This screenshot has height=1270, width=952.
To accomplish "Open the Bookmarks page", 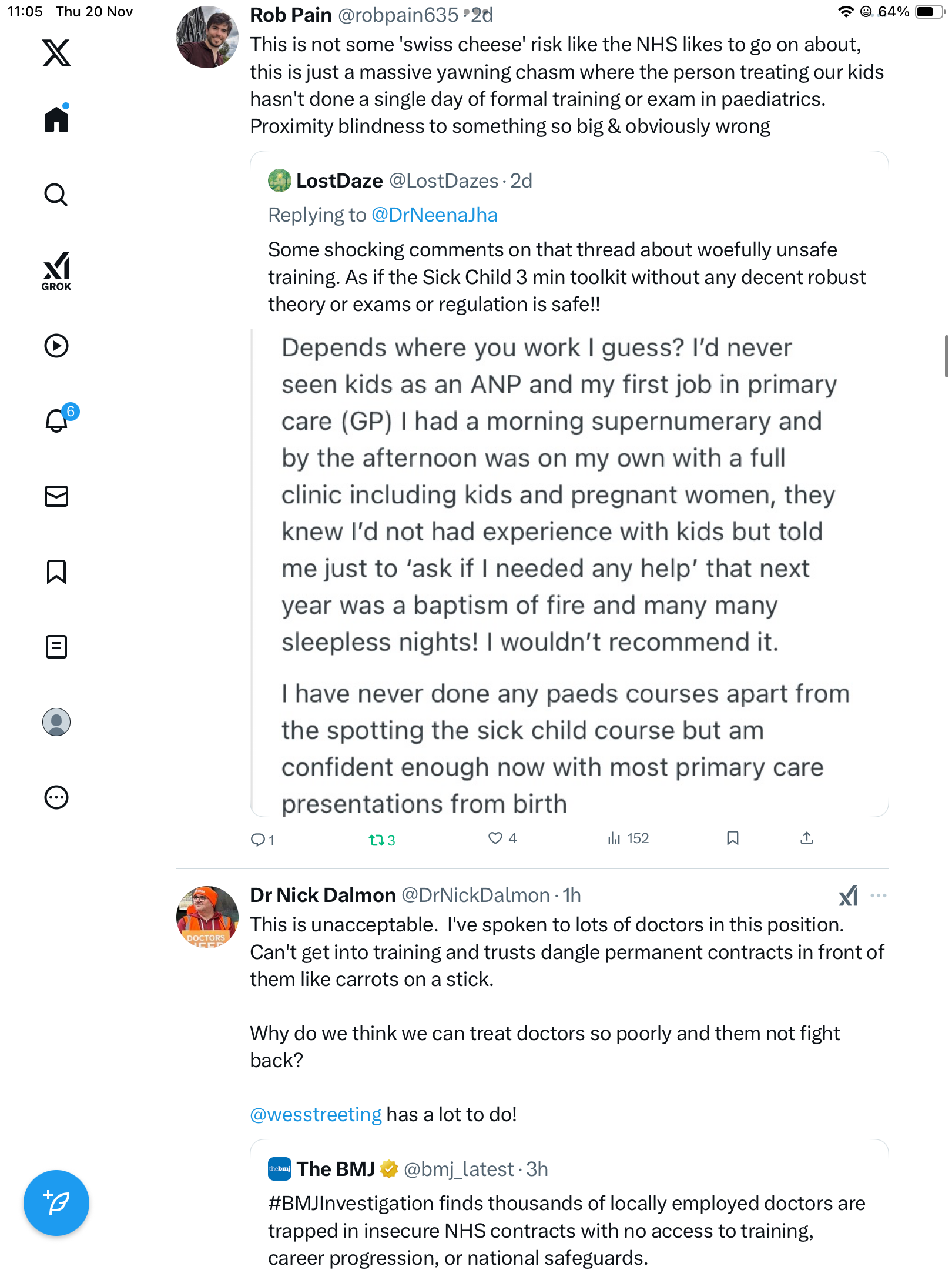I will pos(56,571).
